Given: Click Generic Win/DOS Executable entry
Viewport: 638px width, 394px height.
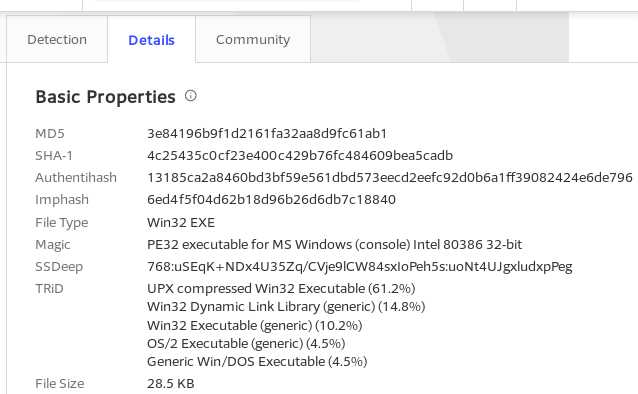Looking at the screenshot, I should (257, 361).
